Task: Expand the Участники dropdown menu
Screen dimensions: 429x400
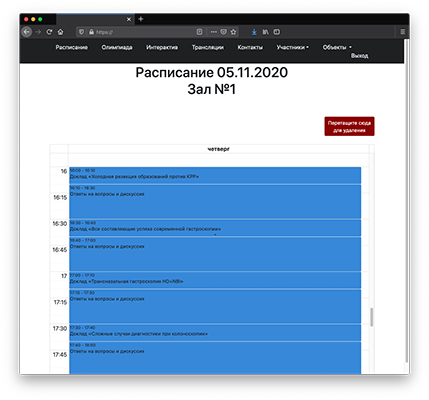Action: (x=292, y=47)
